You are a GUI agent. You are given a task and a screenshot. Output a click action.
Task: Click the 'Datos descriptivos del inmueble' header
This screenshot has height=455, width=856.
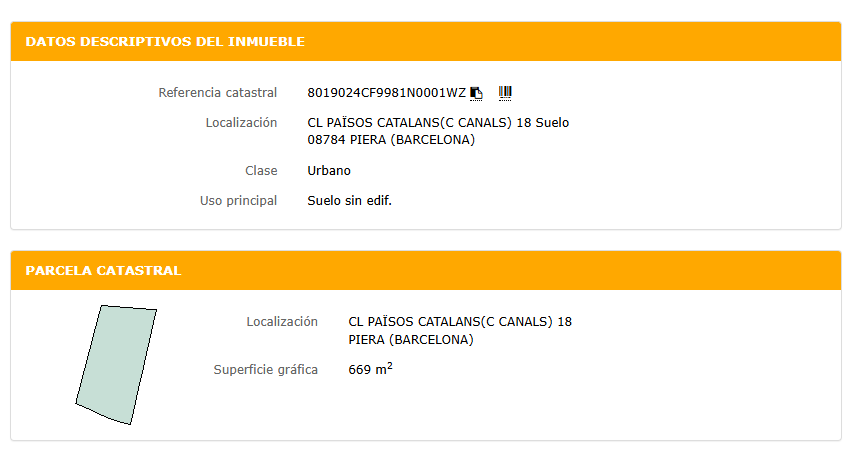[x=165, y=42]
